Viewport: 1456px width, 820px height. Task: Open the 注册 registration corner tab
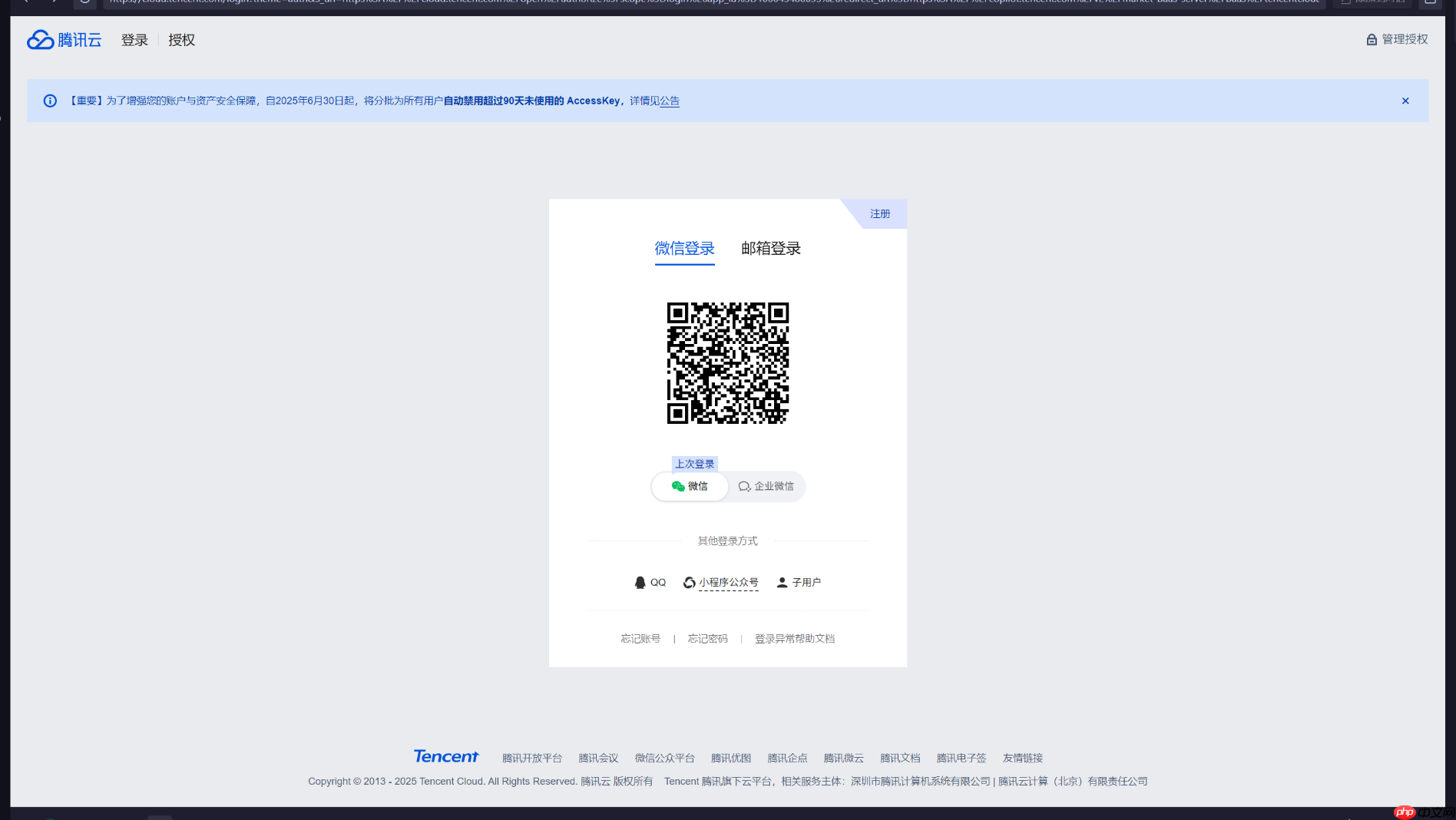point(880,213)
